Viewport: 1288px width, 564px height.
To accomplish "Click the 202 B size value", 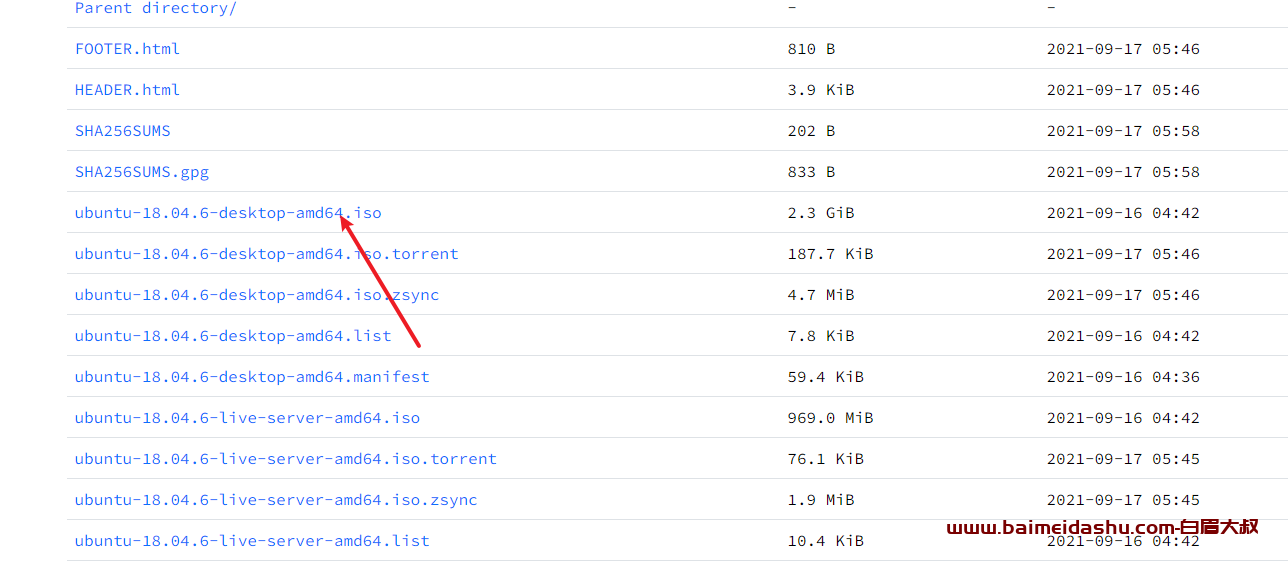I will pyautogui.click(x=811, y=131).
